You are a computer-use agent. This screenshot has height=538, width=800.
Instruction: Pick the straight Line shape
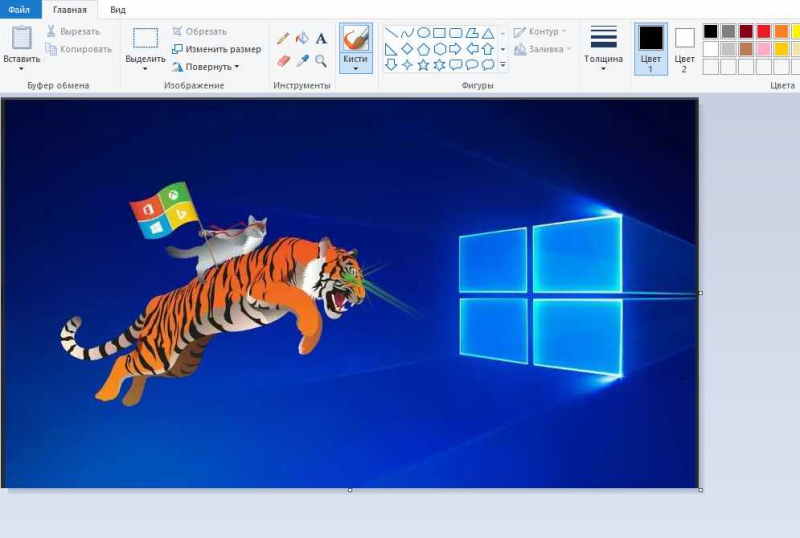391,33
